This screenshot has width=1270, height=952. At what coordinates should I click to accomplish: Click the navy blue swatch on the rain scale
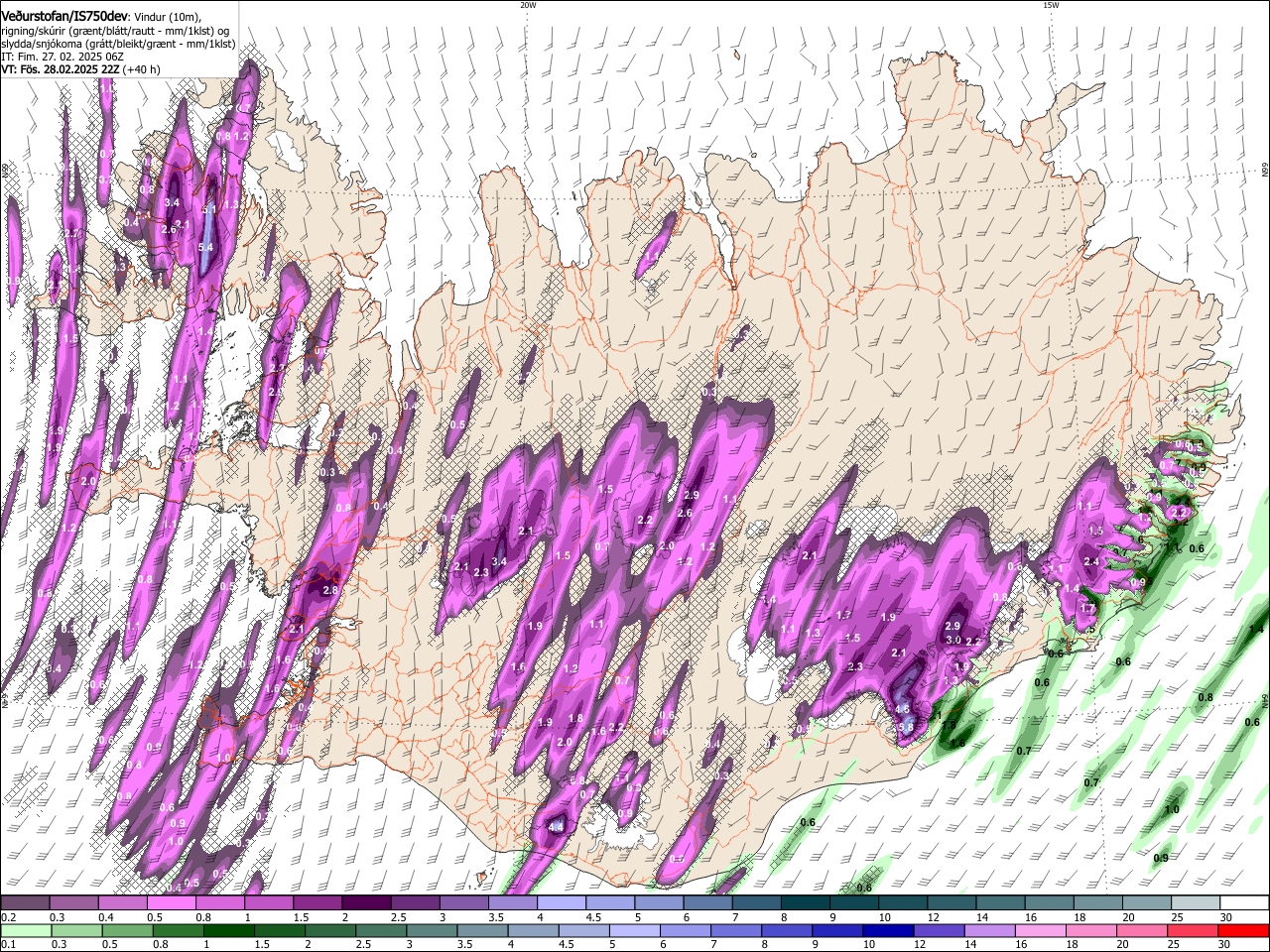(886, 930)
